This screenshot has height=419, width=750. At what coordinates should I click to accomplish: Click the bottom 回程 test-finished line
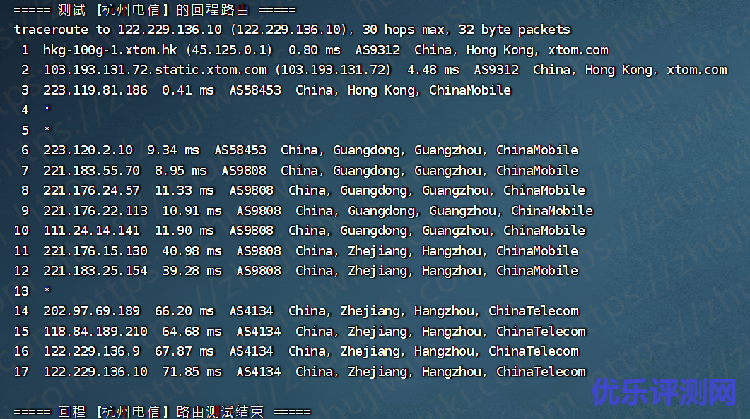tap(162, 412)
